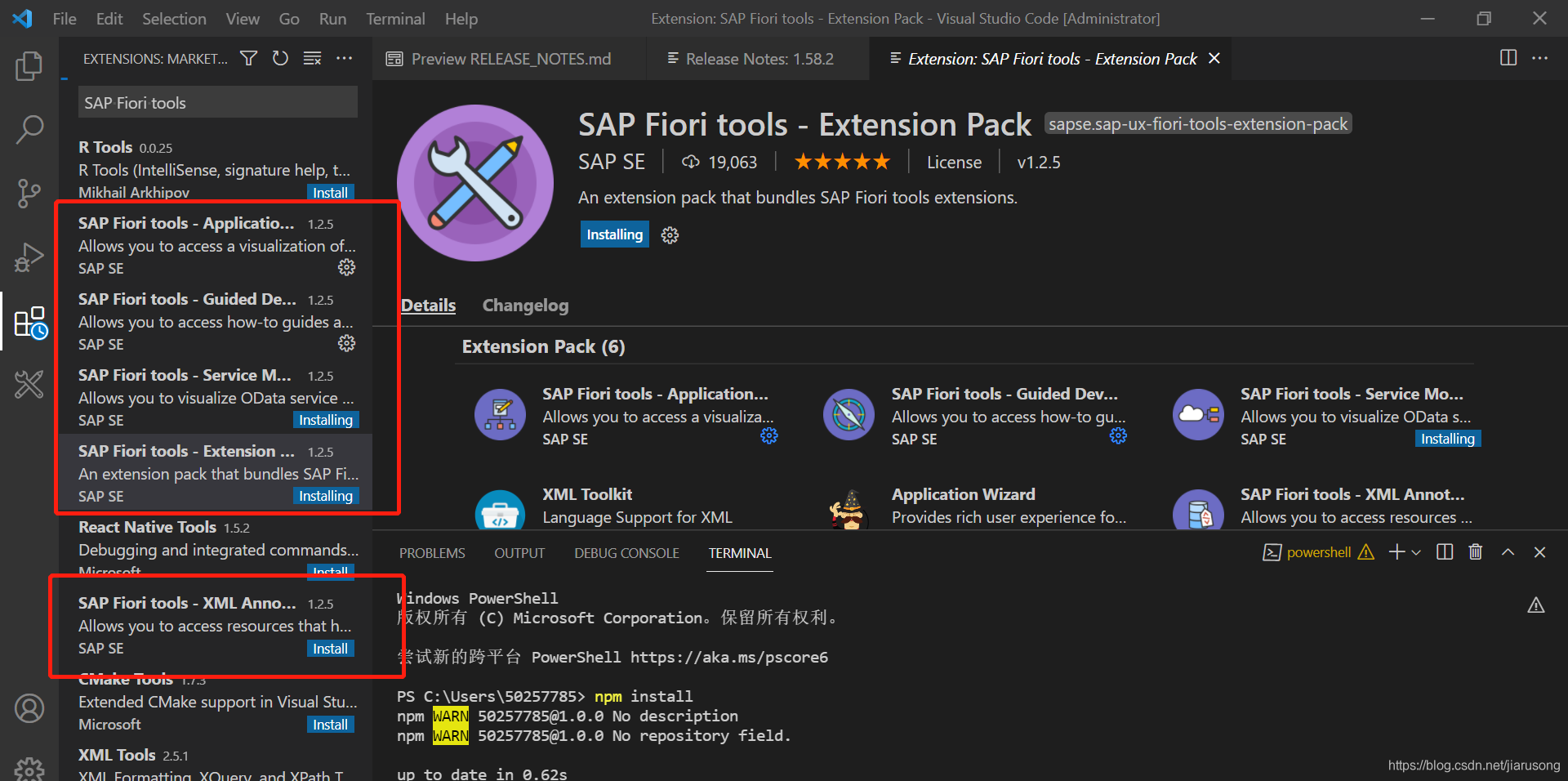This screenshot has width=1568, height=781.
Task: Open editor more actions menu
Action: click(x=1539, y=58)
